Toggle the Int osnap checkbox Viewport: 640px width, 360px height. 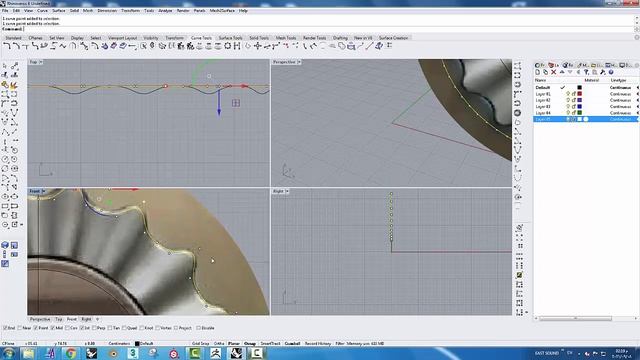[x=82, y=328]
